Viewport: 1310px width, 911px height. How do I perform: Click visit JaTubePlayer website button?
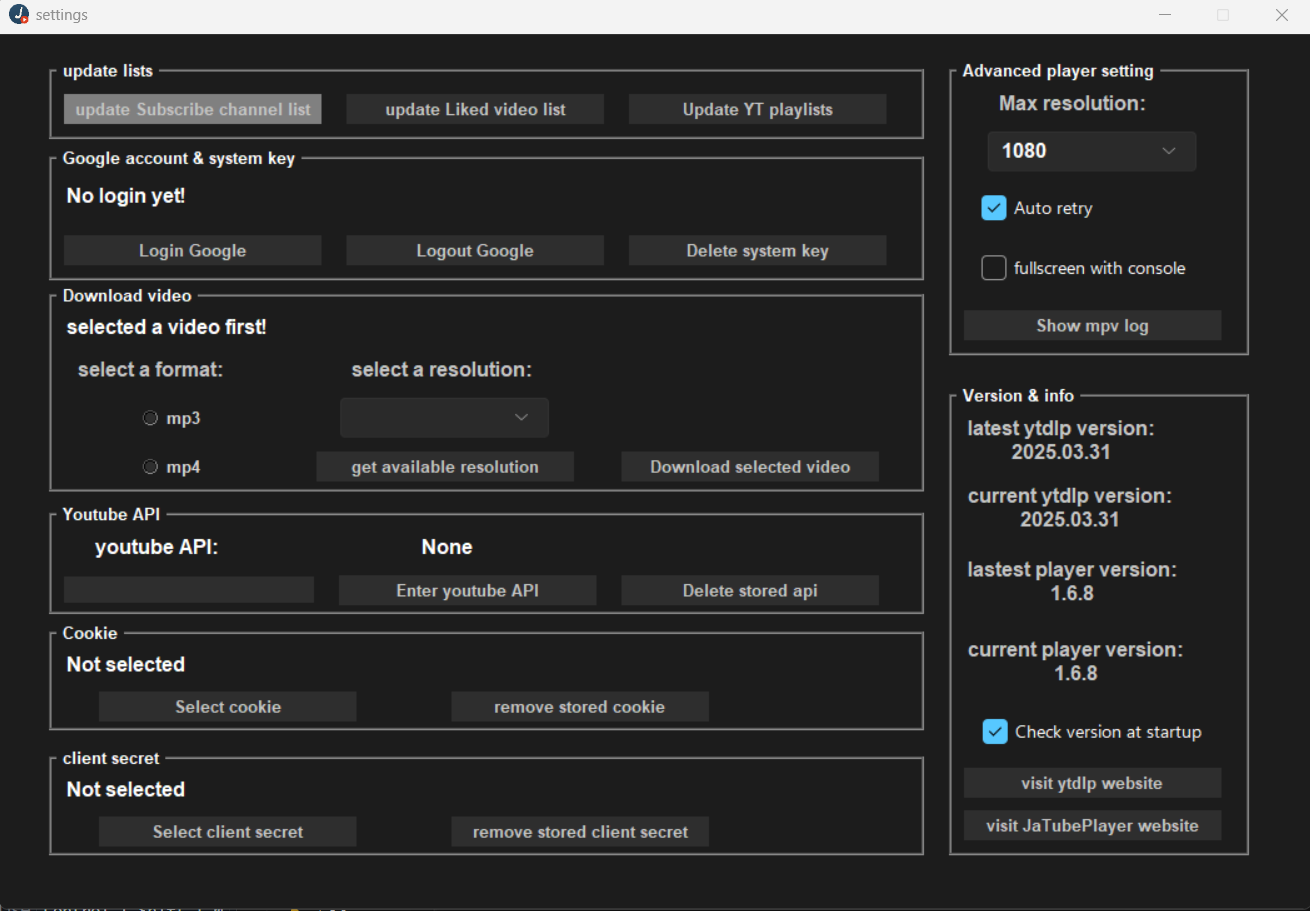click(1092, 825)
